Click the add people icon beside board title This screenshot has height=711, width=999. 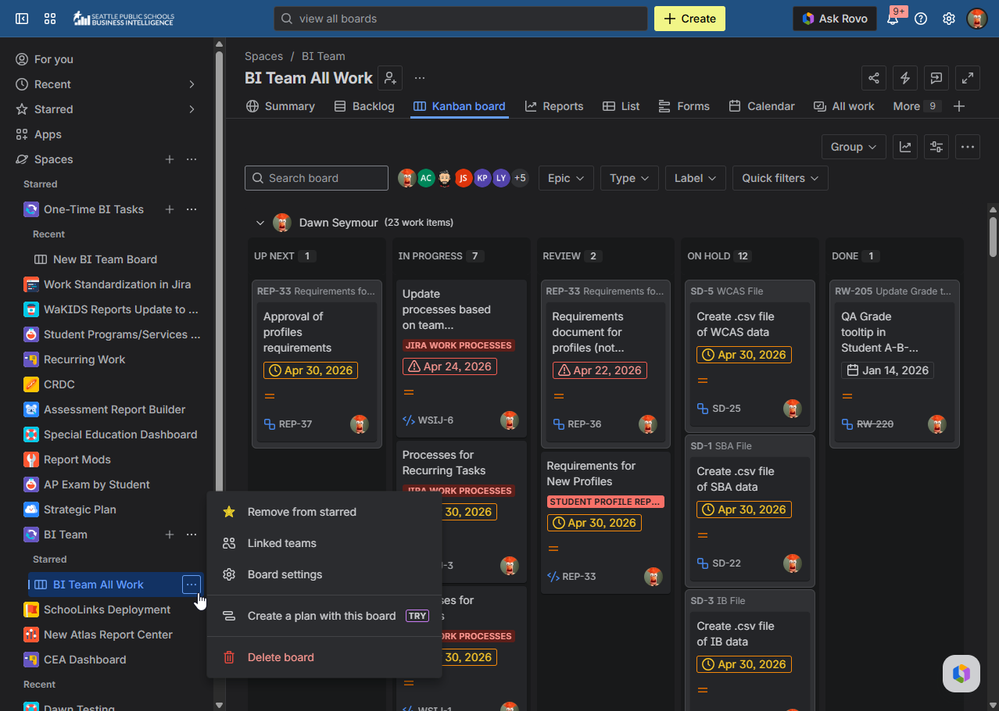tap(390, 78)
